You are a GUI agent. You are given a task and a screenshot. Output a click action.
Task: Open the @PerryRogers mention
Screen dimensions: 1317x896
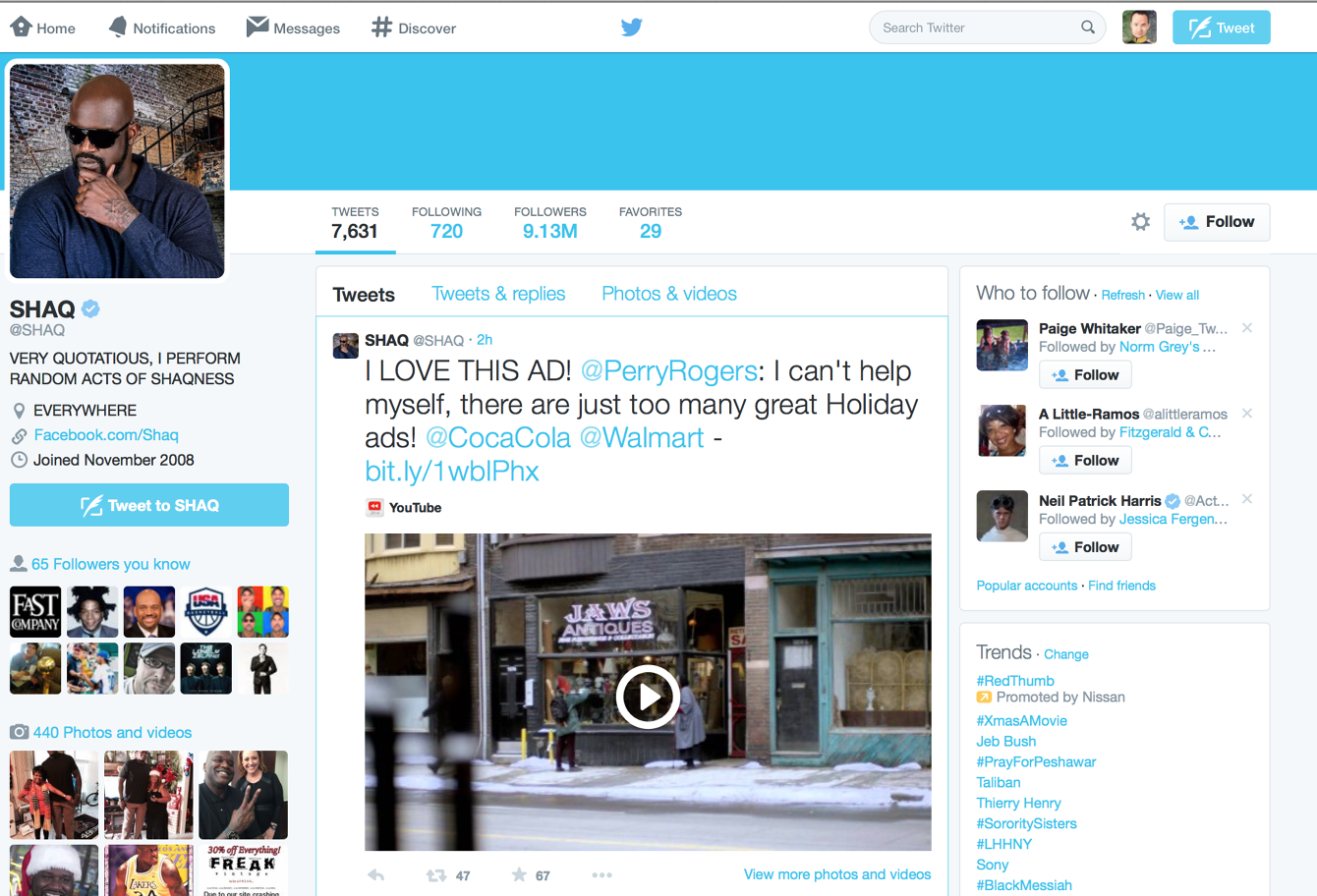pyautogui.click(x=669, y=371)
